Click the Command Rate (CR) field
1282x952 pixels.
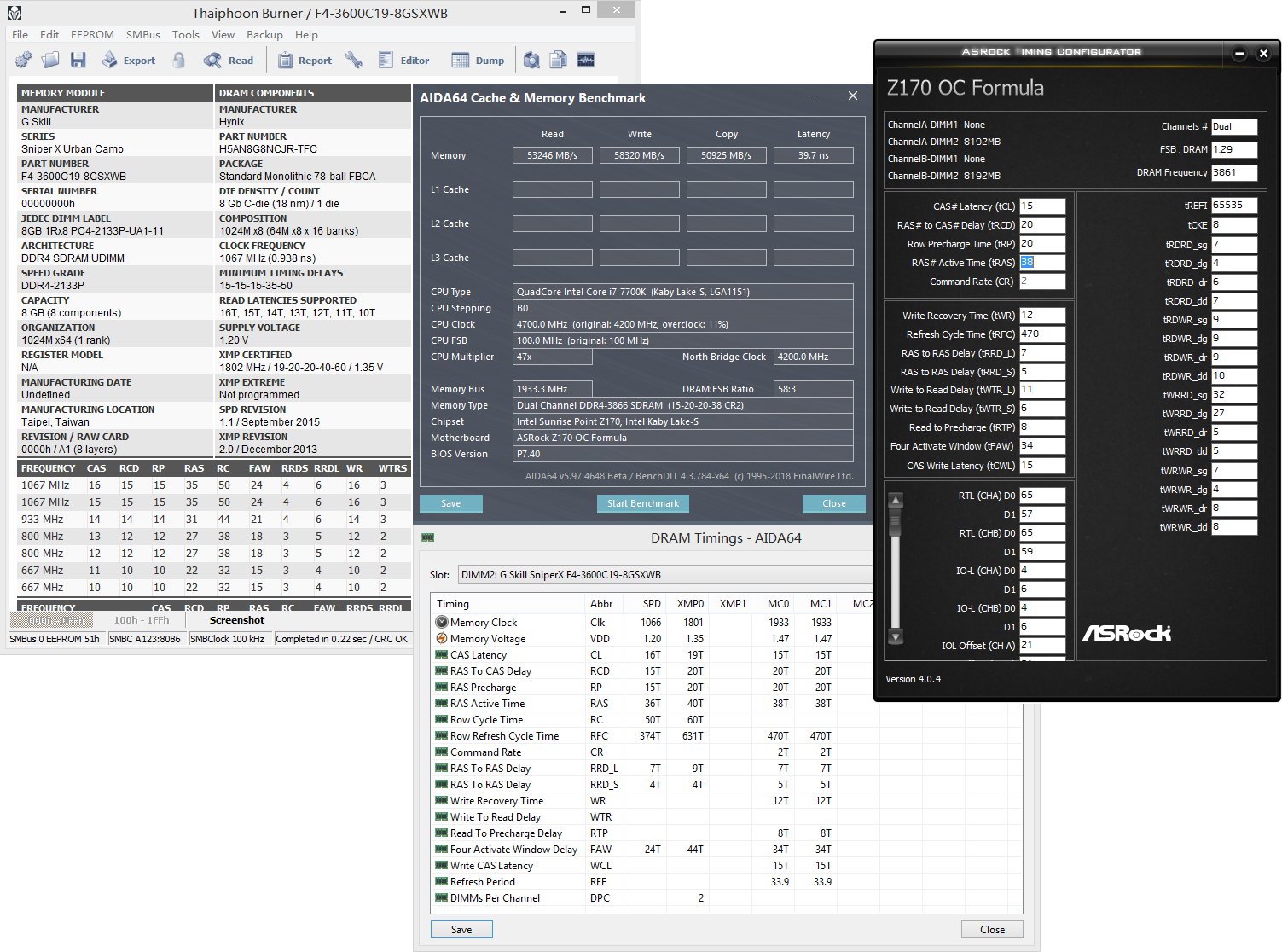point(1042,281)
